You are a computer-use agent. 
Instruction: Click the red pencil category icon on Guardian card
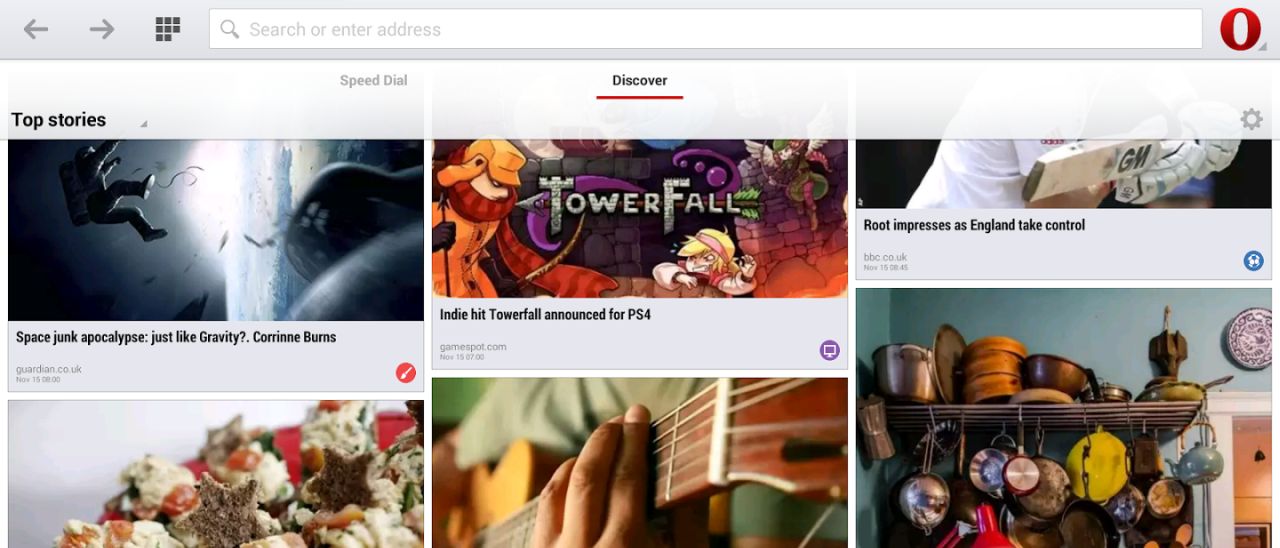[405, 373]
